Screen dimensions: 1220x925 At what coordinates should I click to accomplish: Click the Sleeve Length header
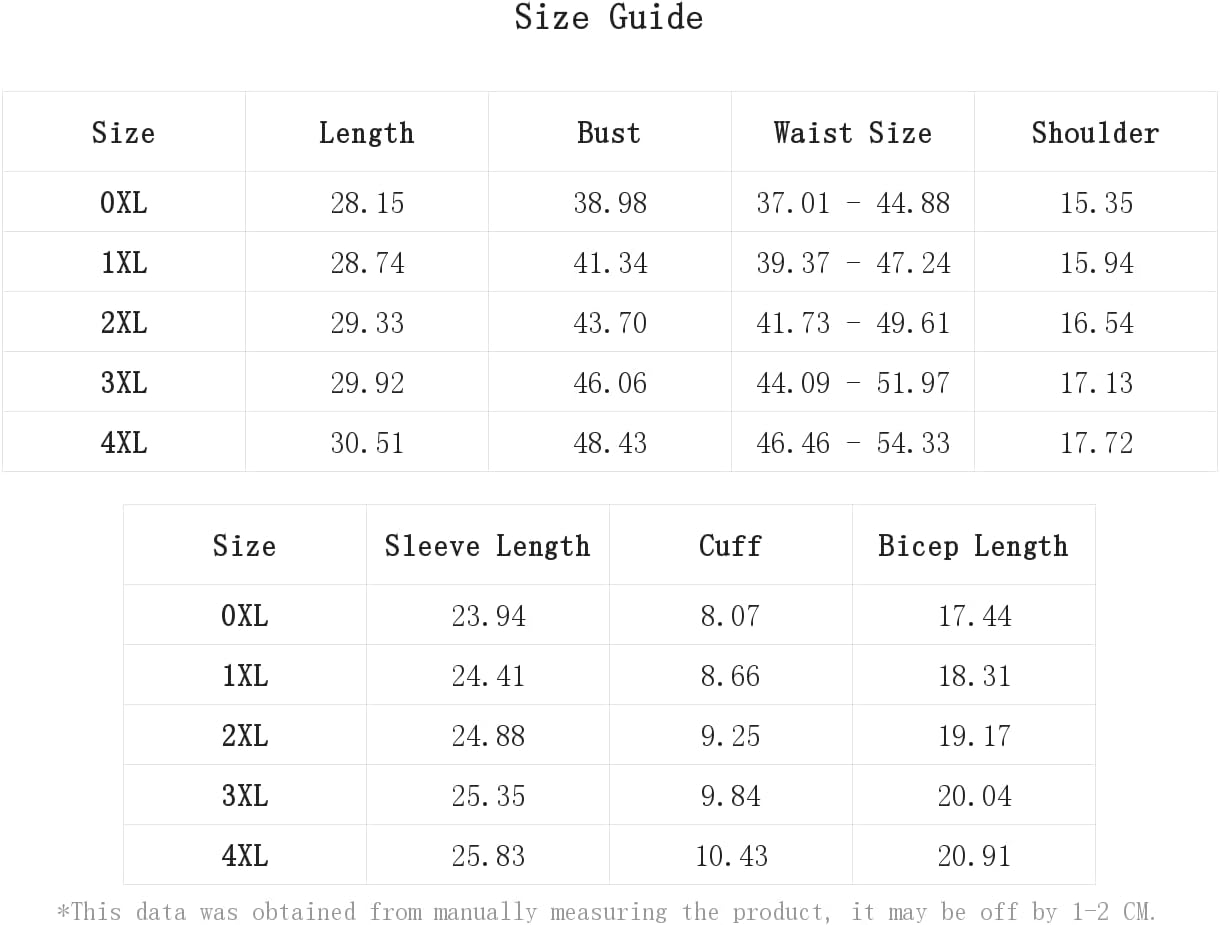[488, 546]
